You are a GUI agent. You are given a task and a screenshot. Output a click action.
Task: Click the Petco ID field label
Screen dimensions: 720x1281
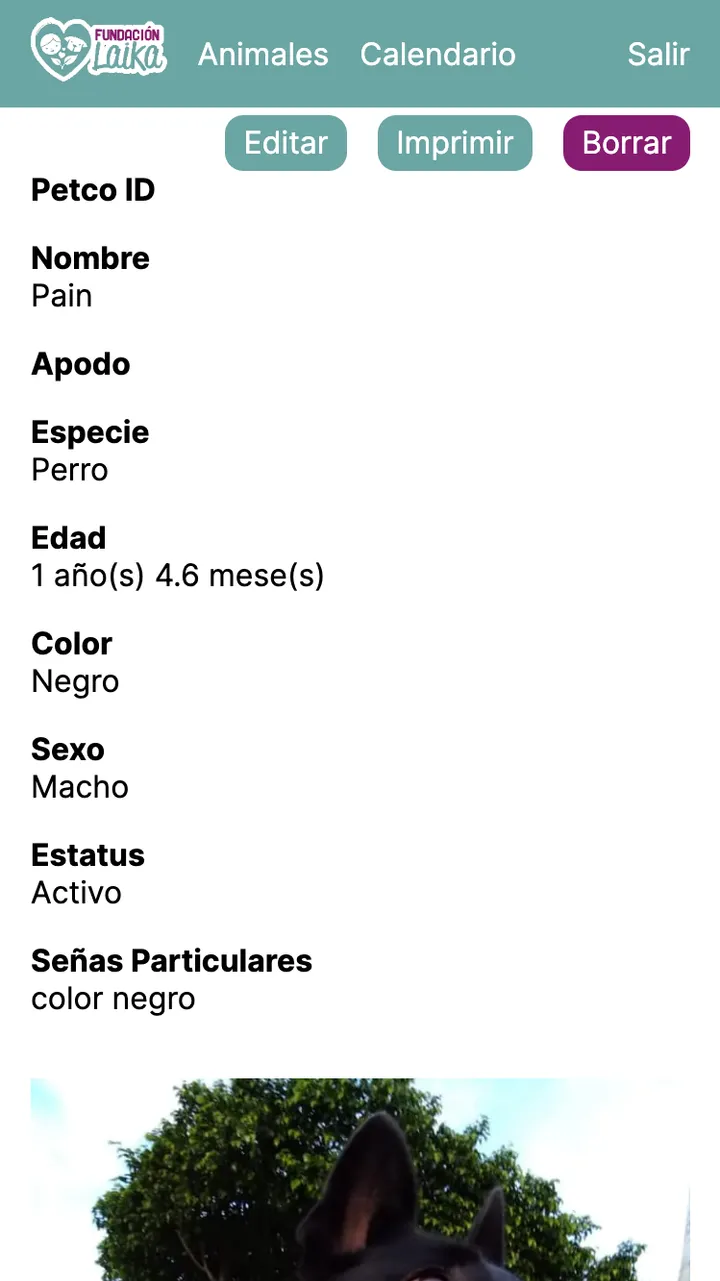coord(93,190)
